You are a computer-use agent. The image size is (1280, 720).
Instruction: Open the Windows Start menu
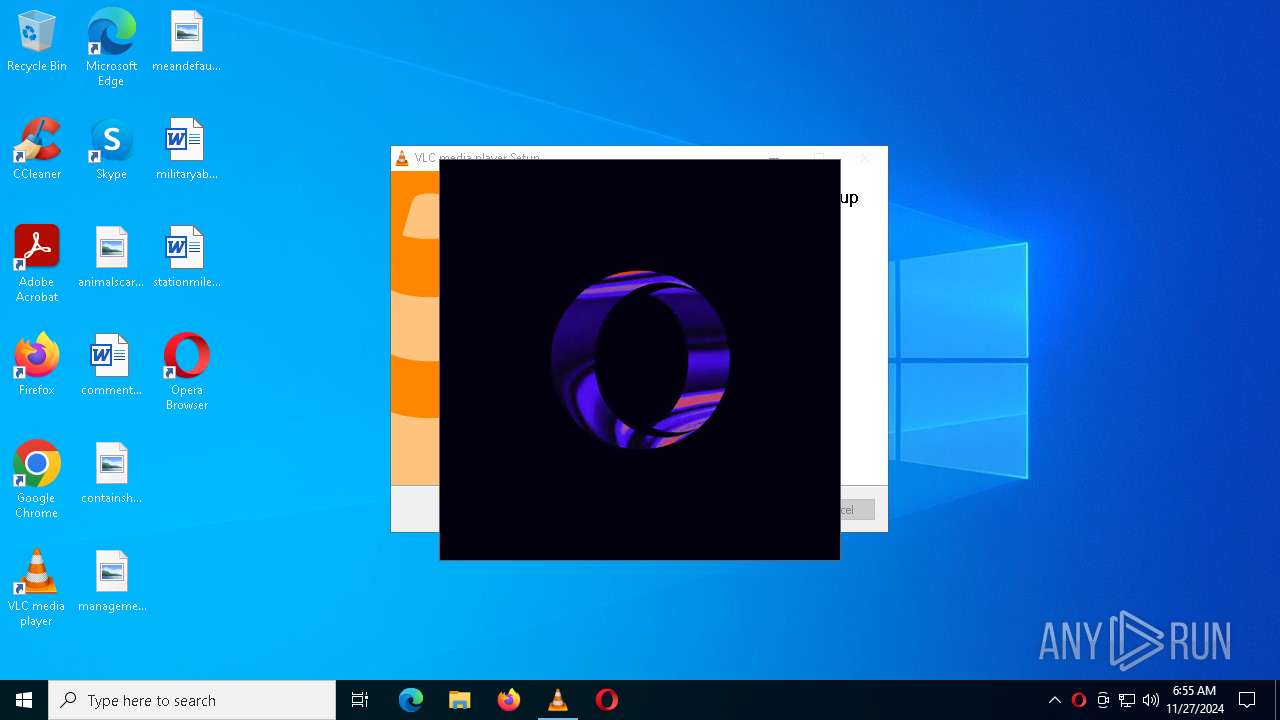pyautogui.click(x=24, y=700)
